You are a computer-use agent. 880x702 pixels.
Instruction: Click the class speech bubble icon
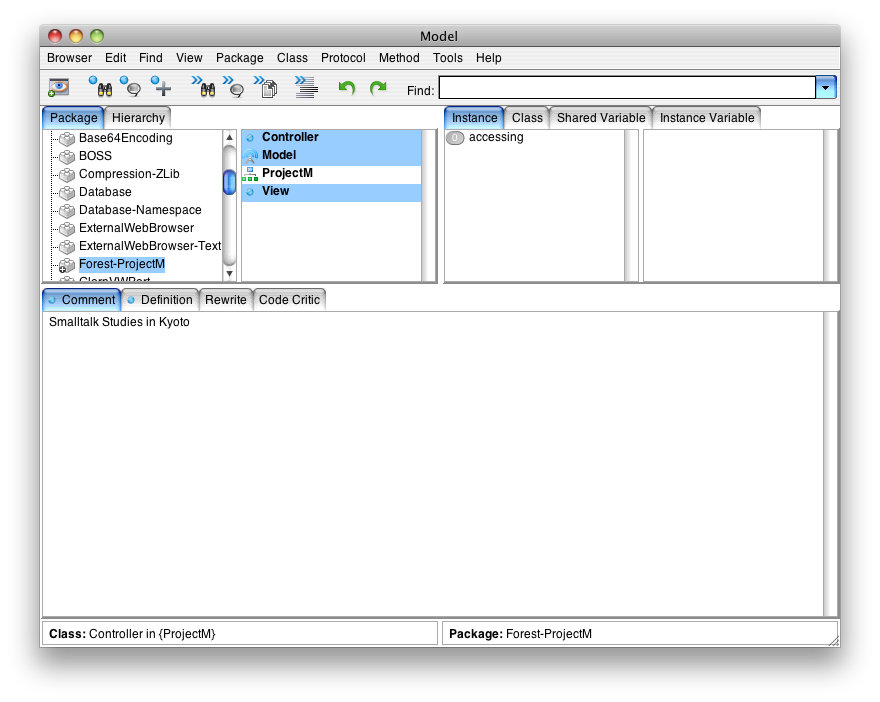131,87
